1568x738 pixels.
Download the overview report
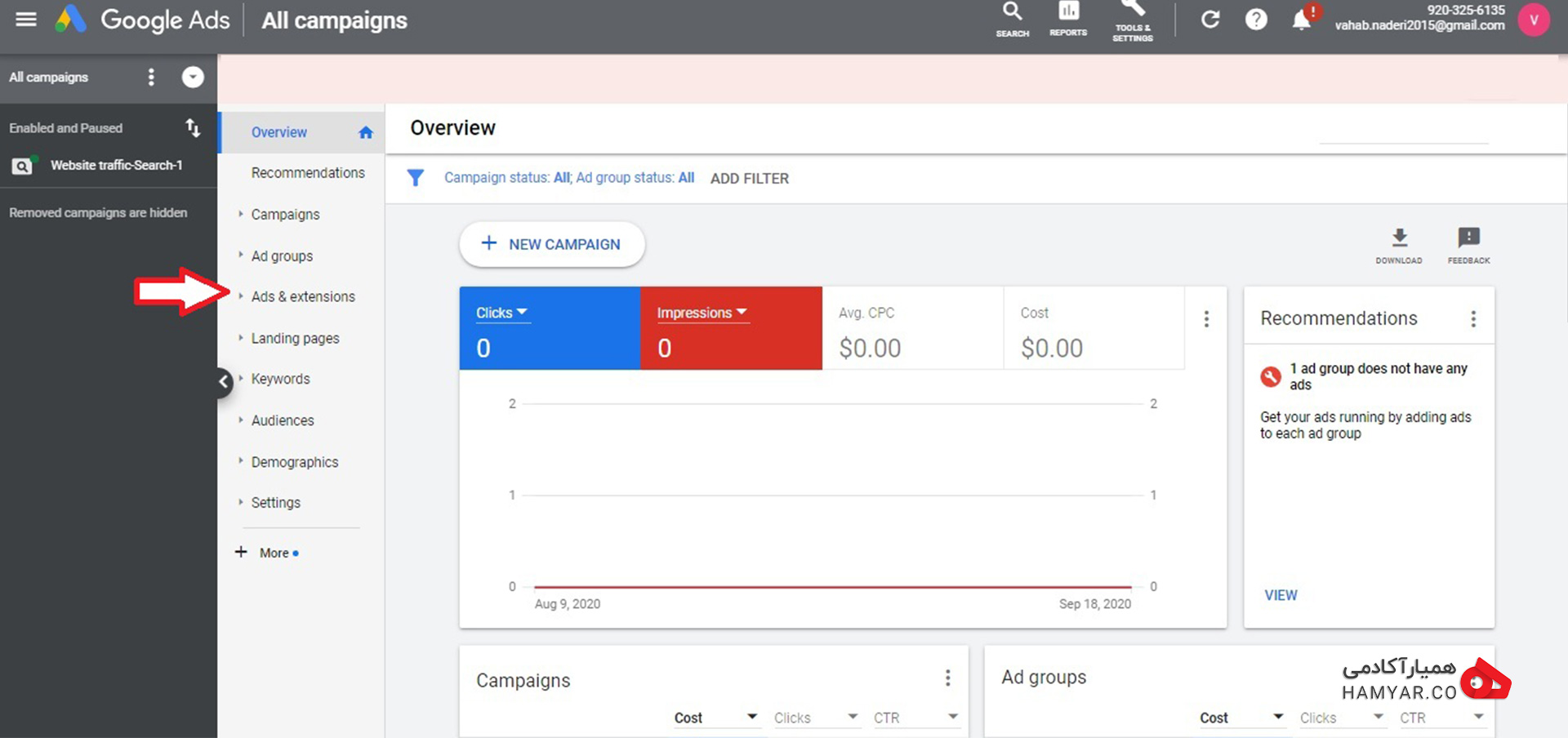(1399, 246)
